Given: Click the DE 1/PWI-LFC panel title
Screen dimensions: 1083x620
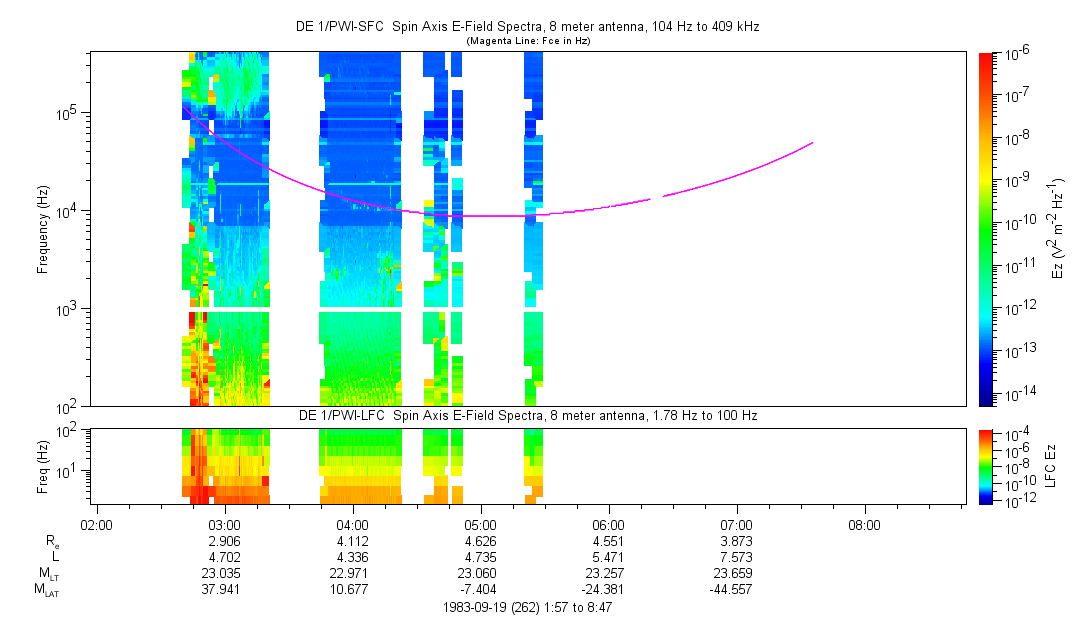Looking at the screenshot, I should tap(528, 416).
